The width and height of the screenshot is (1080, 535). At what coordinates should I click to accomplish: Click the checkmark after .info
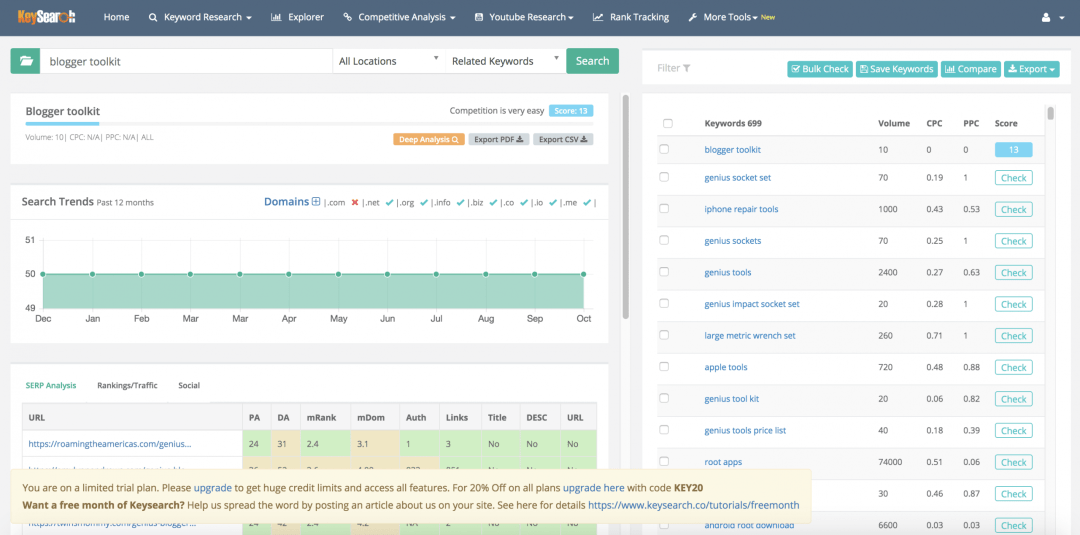[460, 202]
